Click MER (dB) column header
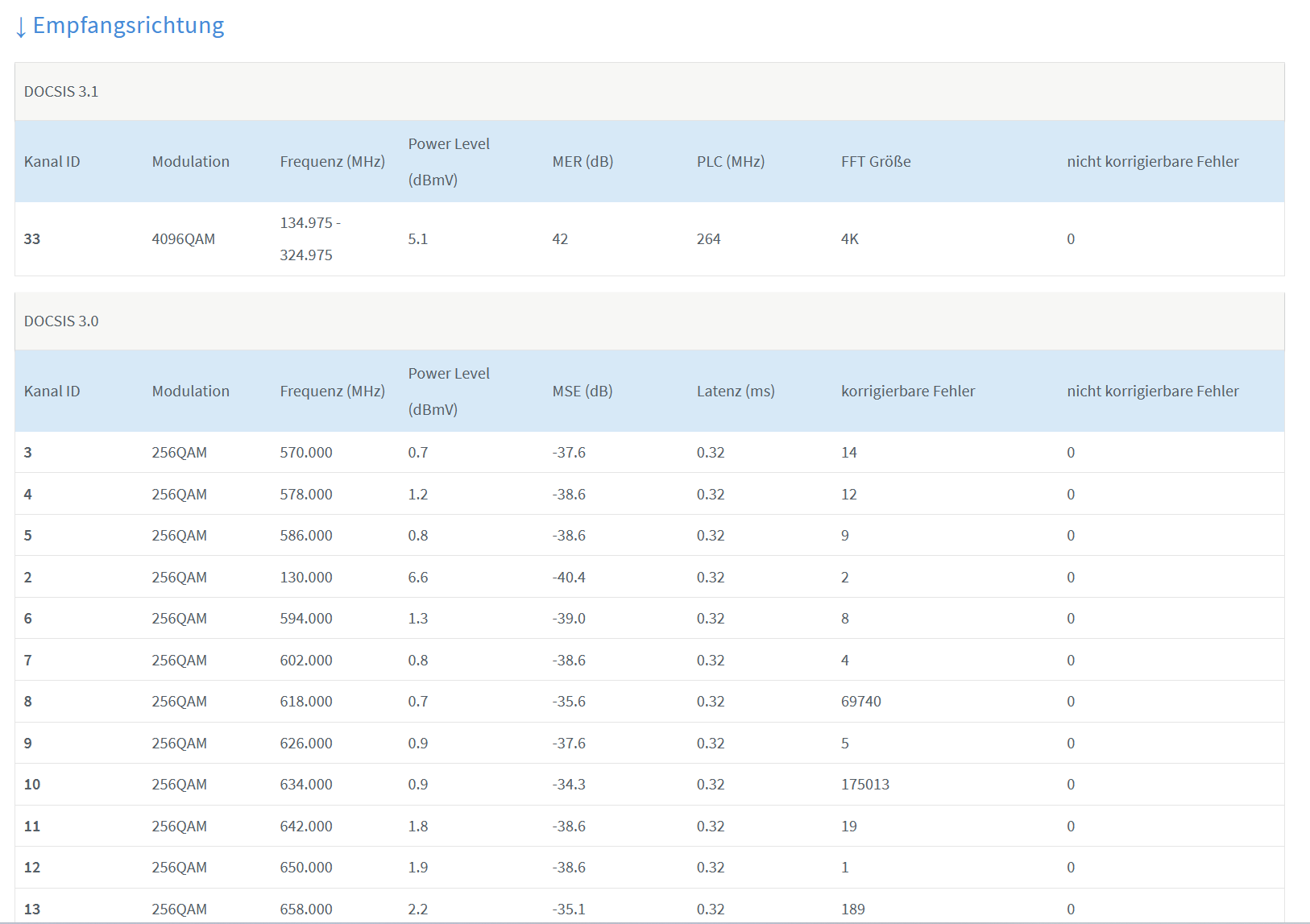The width and height of the screenshot is (1310, 924). [582, 161]
